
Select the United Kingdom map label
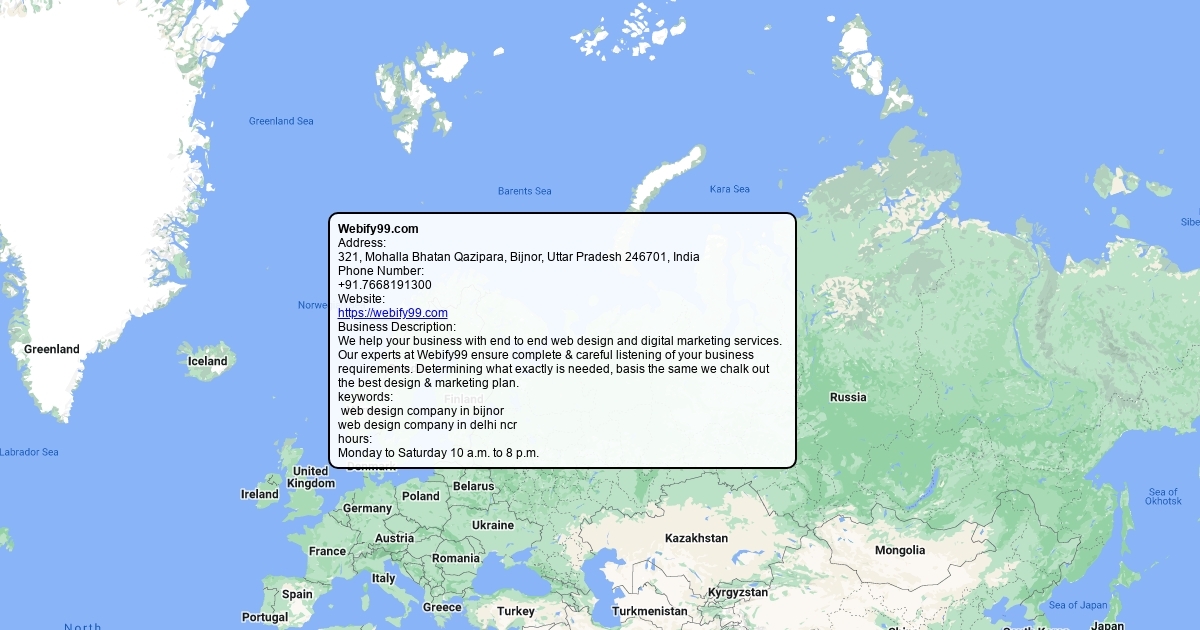coord(311,477)
